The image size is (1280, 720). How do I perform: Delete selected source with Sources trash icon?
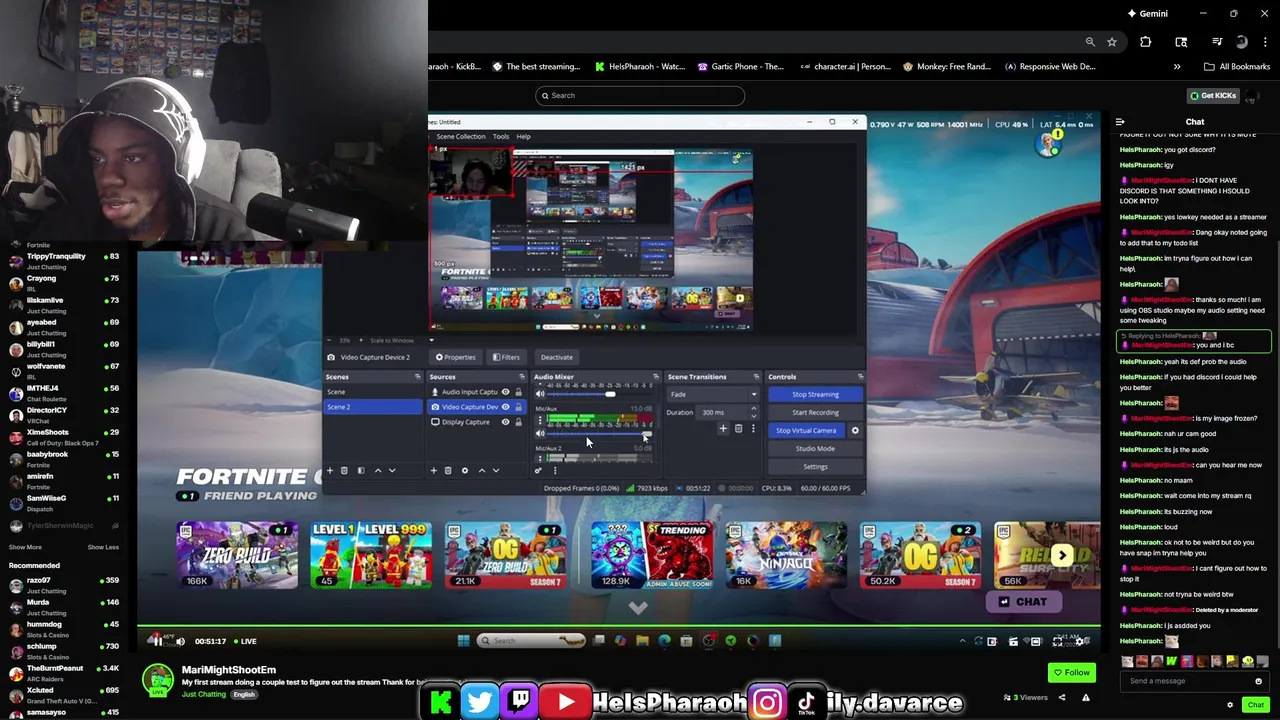tap(448, 470)
